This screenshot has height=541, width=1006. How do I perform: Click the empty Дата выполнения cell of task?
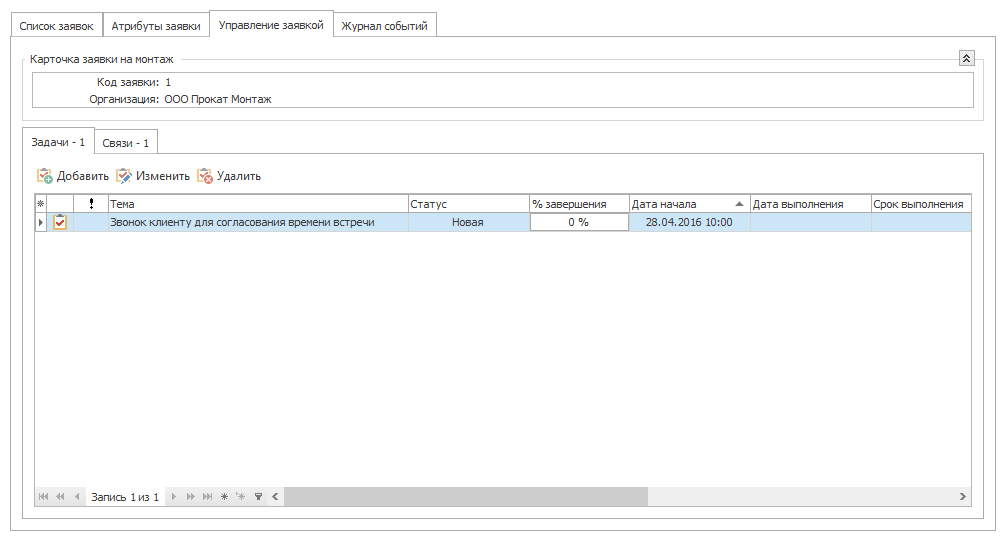pyautogui.click(x=810, y=222)
